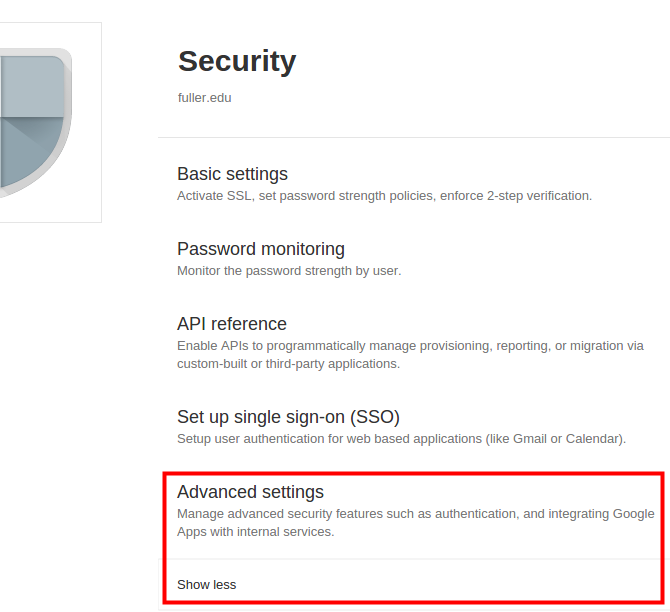Click the dark lower panel of shield graphic
670x612 pixels.
[x=31, y=152]
